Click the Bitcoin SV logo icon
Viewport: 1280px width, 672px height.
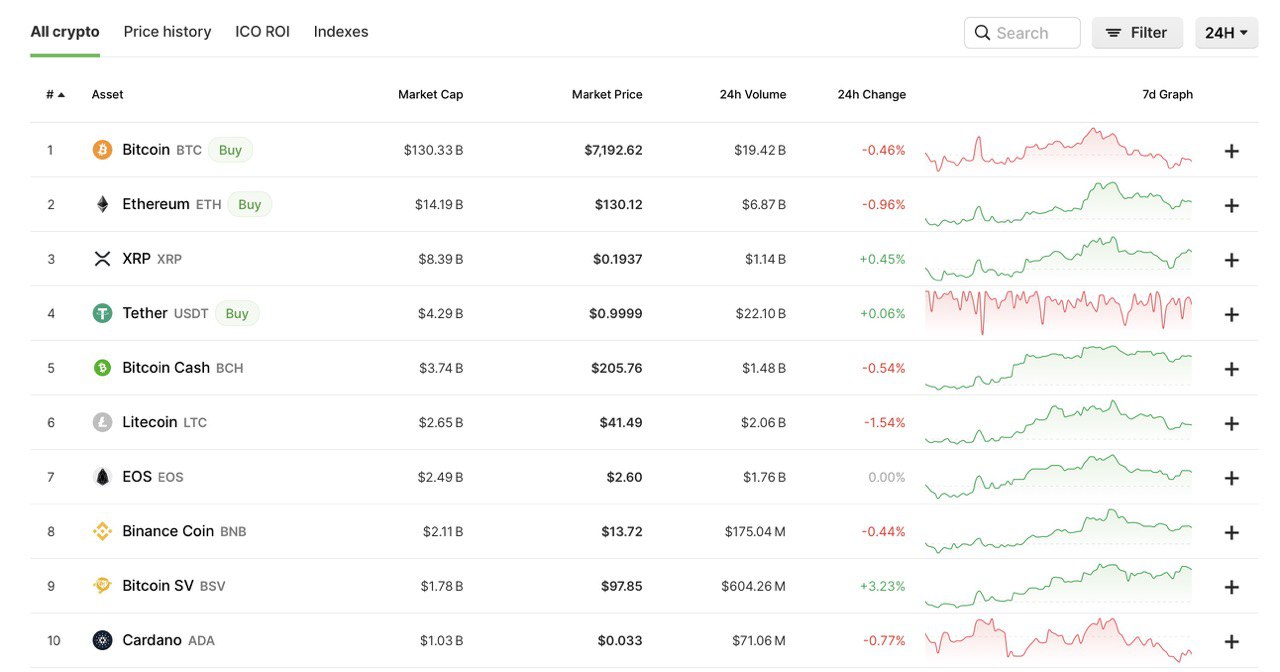tap(102, 586)
